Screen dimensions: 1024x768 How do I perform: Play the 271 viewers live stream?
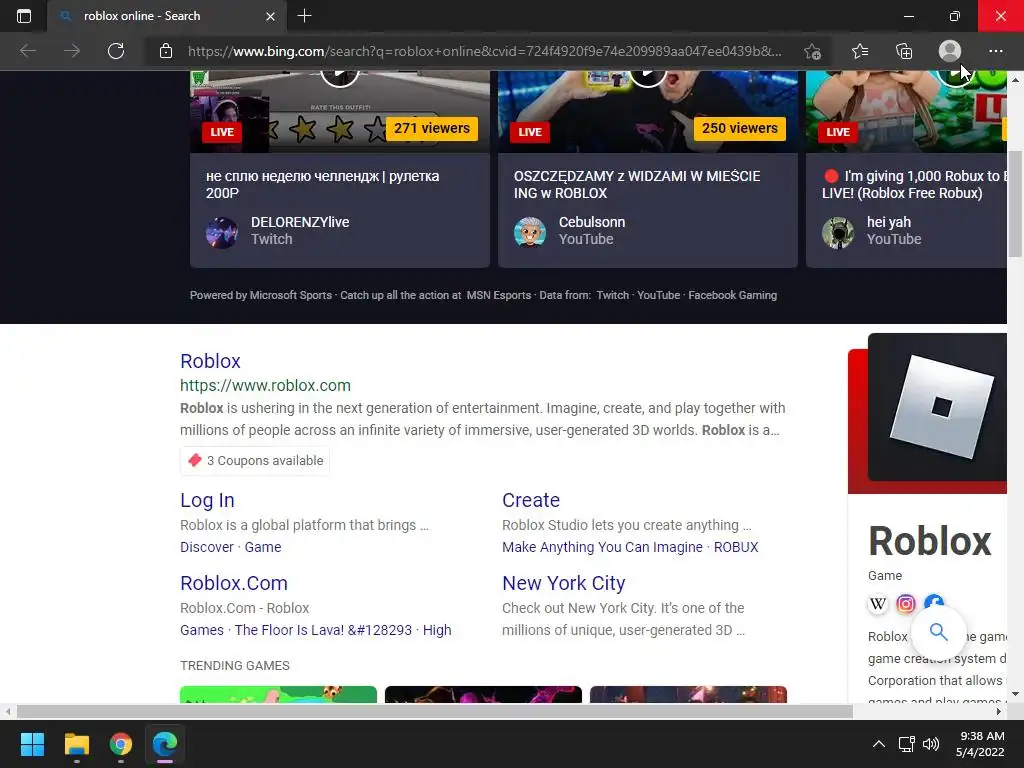point(340,111)
